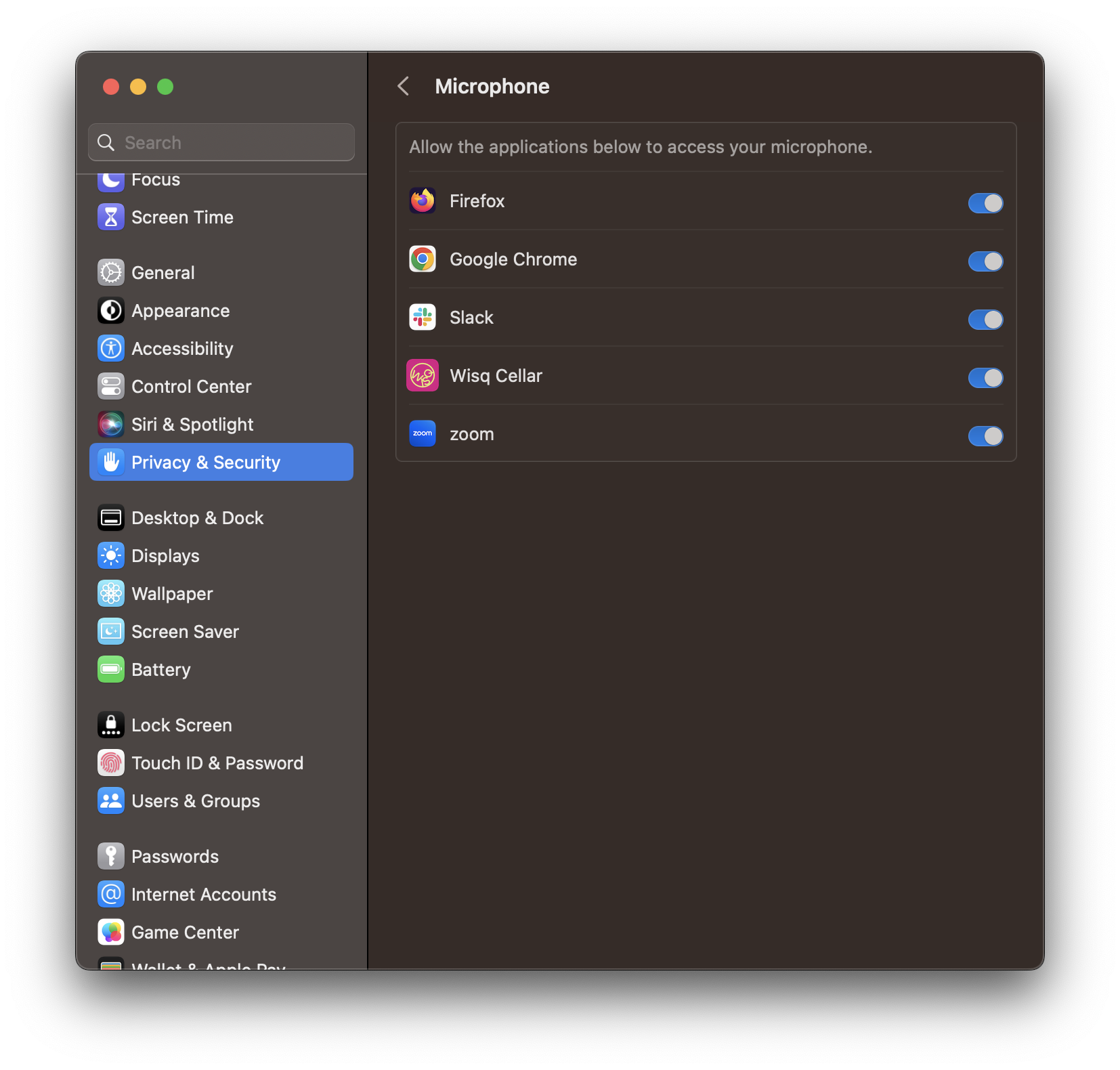1120x1070 pixels.
Task: Open Desktop & Dock settings
Action: [197, 517]
